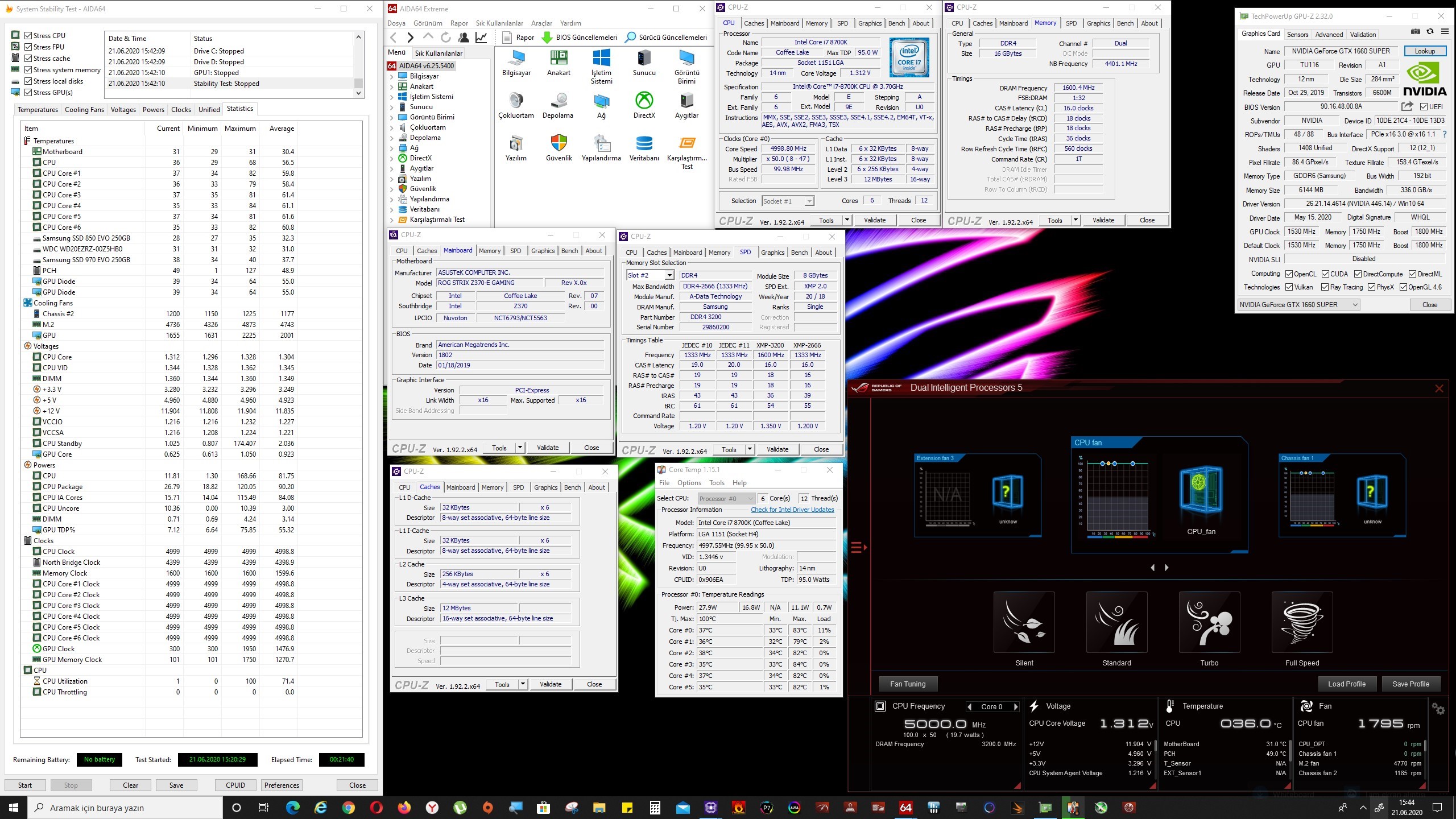Open the Depolama icon in AIDA64 panel
Screen dimensions: 1456x819
tap(559, 101)
